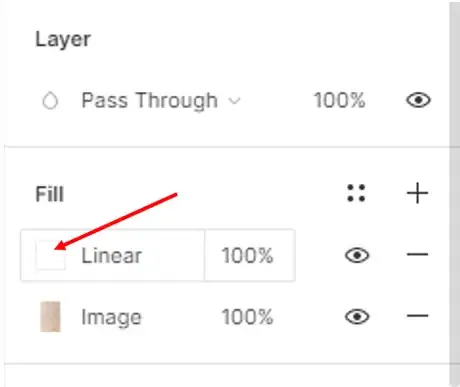Image resolution: width=460 pixels, height=387 pixels.
Task: Select the Image fill opacity 100% value
Action: [248, 316]
